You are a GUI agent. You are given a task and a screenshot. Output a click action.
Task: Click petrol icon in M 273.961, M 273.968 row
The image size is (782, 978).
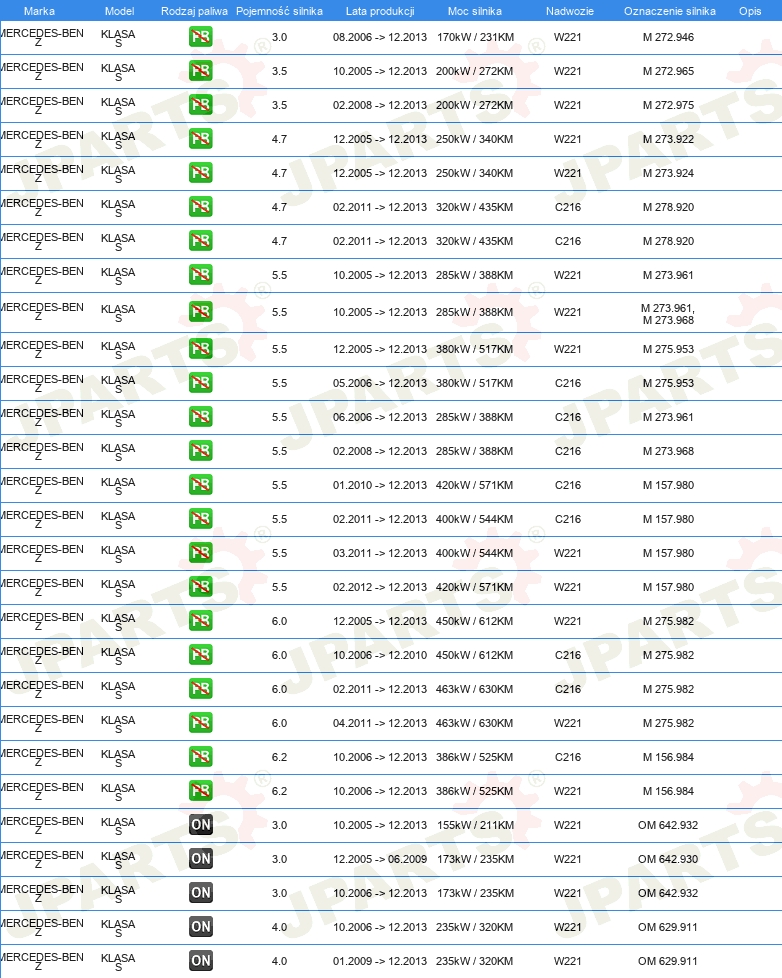201,311
